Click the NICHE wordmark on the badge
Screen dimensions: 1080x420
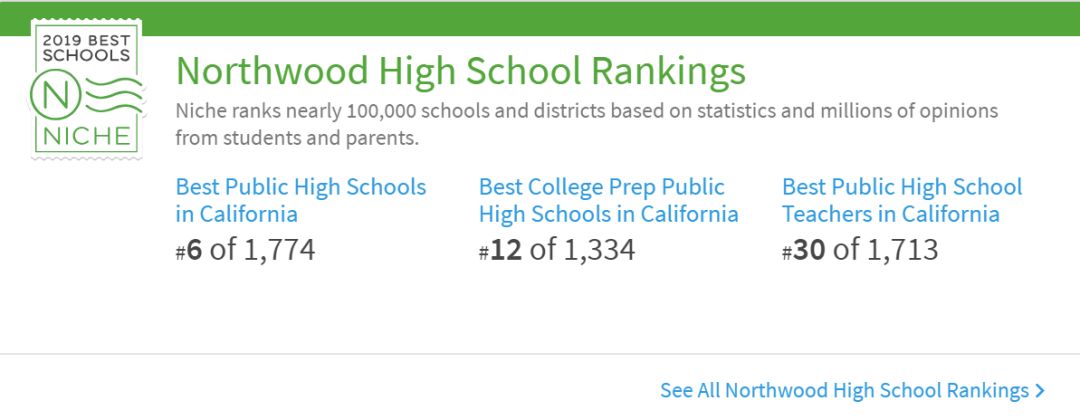tap(86, 136)
